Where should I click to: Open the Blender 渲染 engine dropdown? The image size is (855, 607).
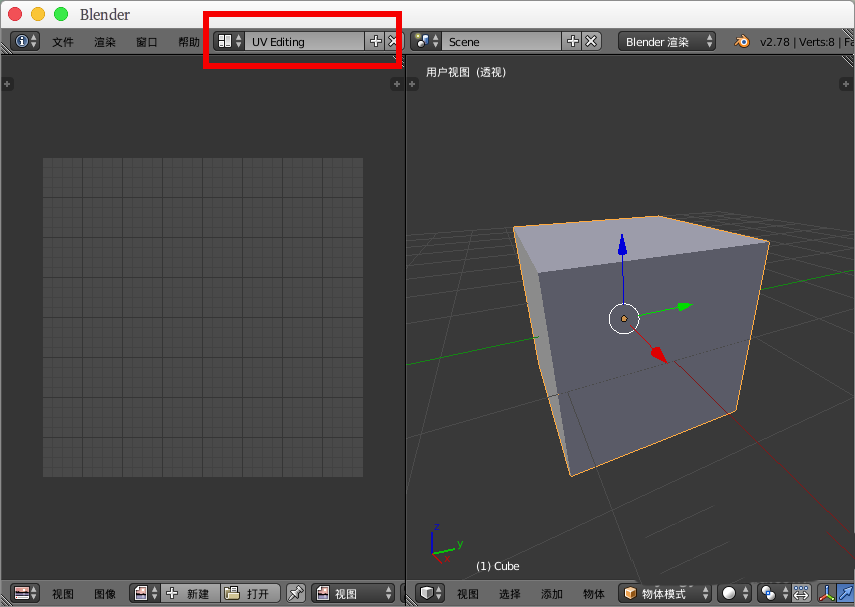pyautogui.click(x=667, y=41)
